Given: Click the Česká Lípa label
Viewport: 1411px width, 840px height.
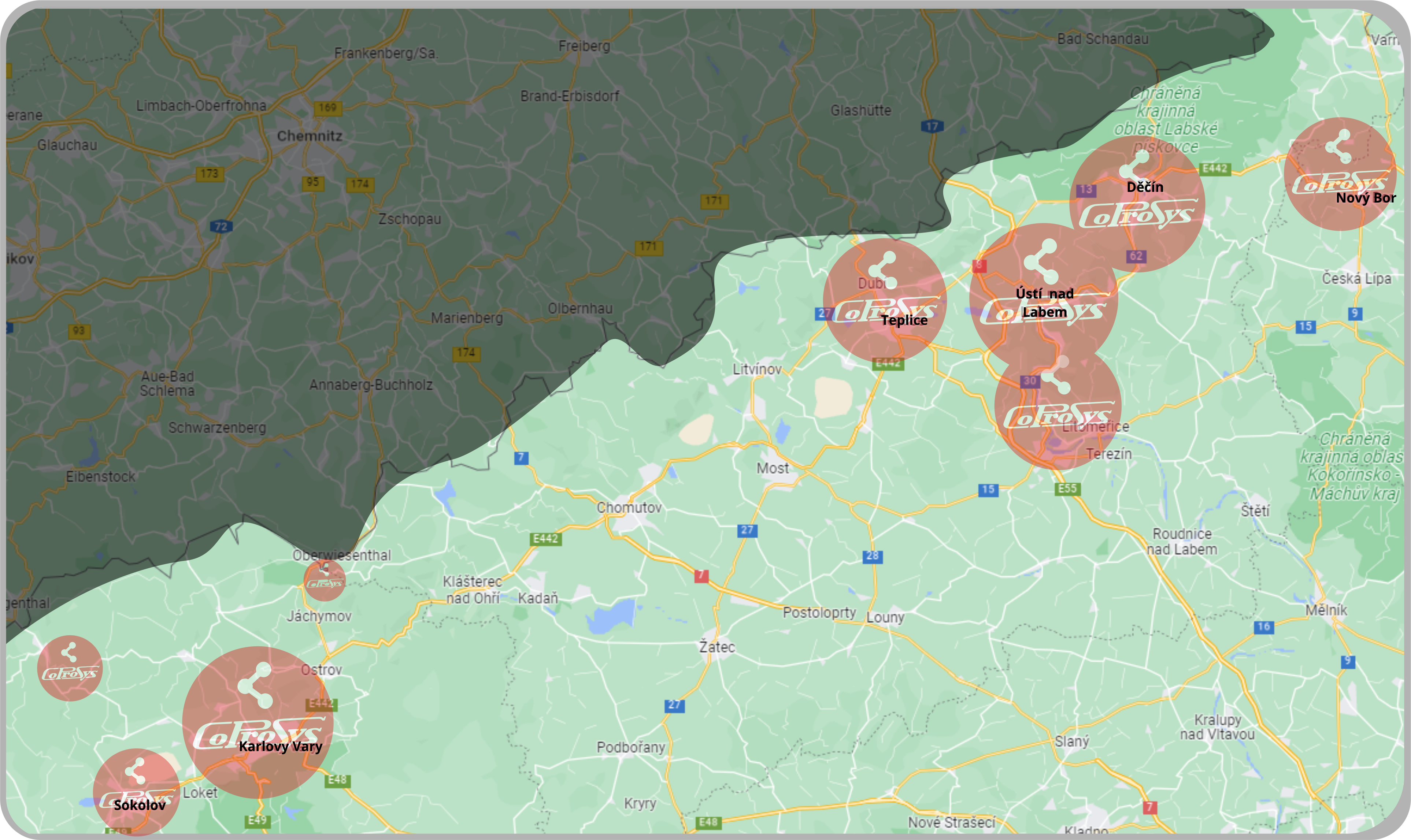Looking at the screenshot, I should coord(1357,279).
